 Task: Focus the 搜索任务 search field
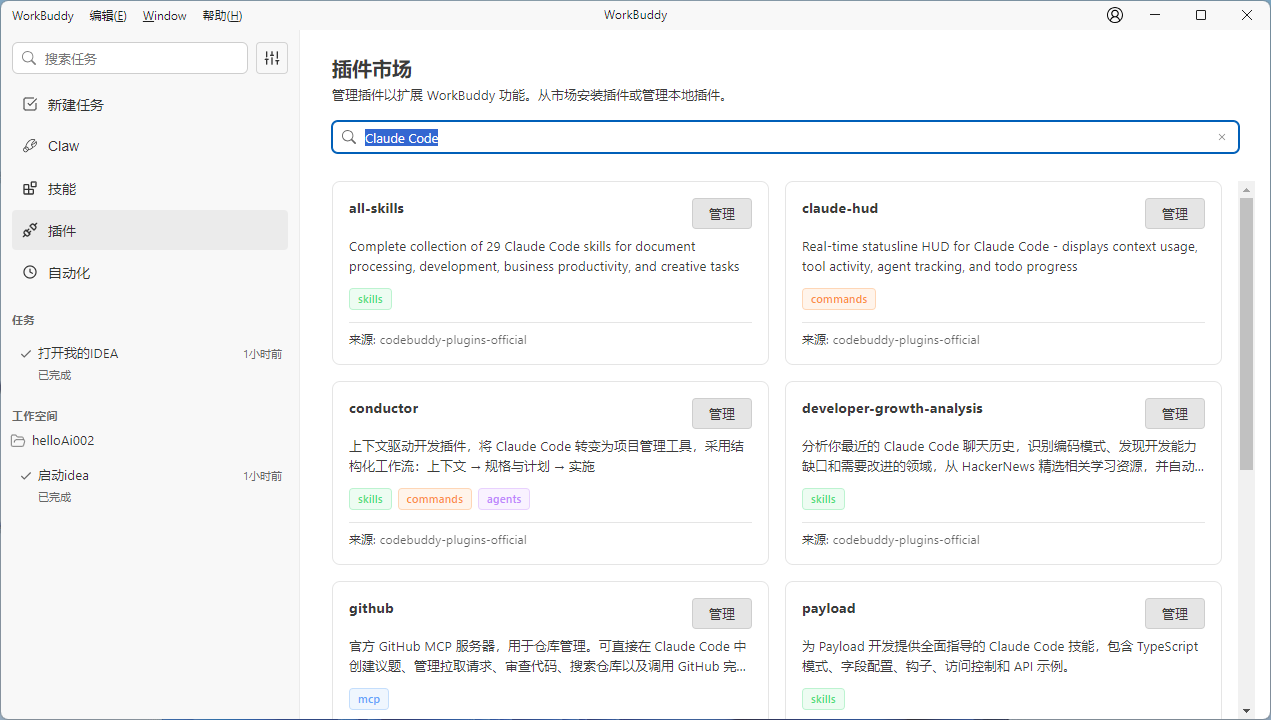coord(130,58)
